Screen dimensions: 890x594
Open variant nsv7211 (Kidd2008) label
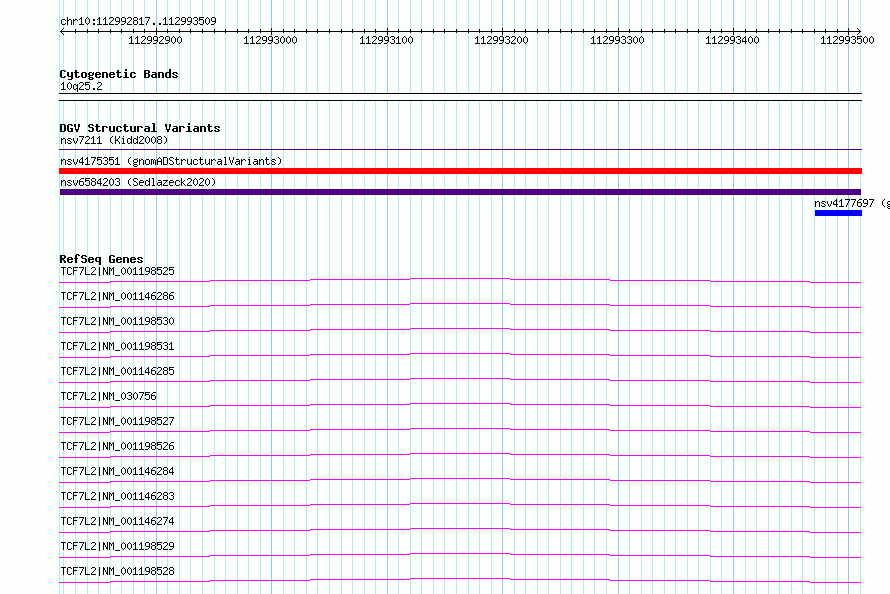point(114,140)
